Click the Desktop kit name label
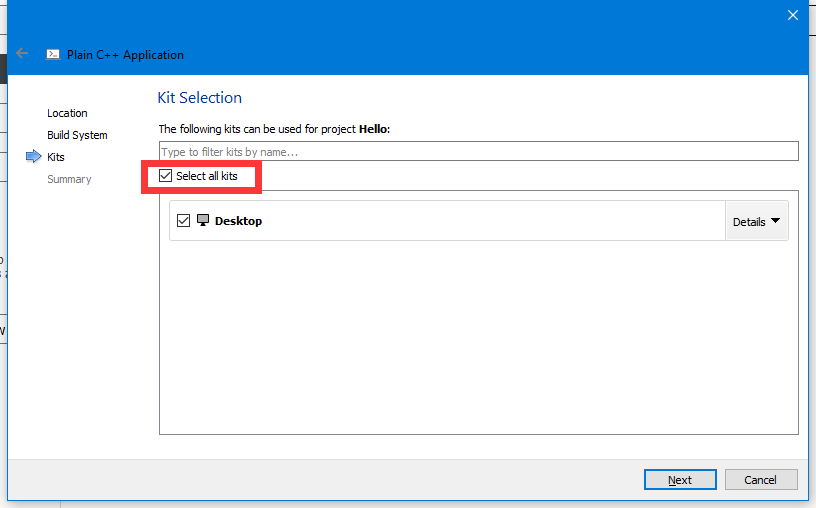Screen dimensions: 816x508 238,221
